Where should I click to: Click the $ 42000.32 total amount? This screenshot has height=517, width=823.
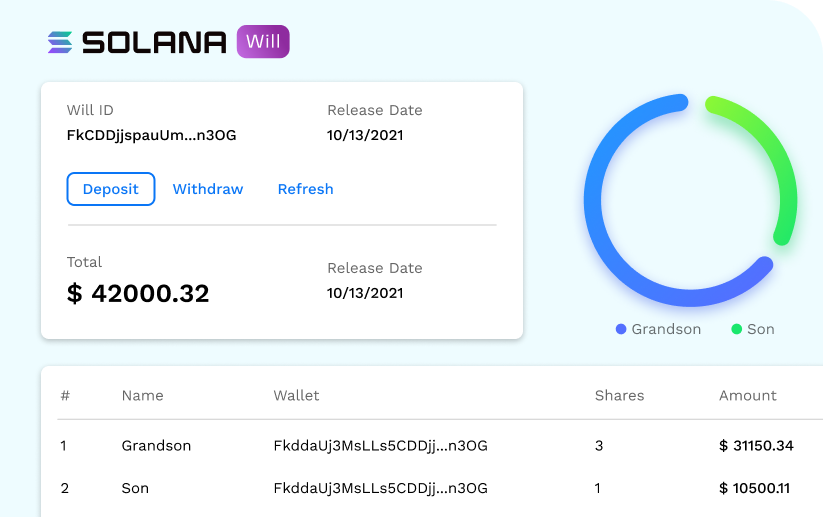[138, 293]
